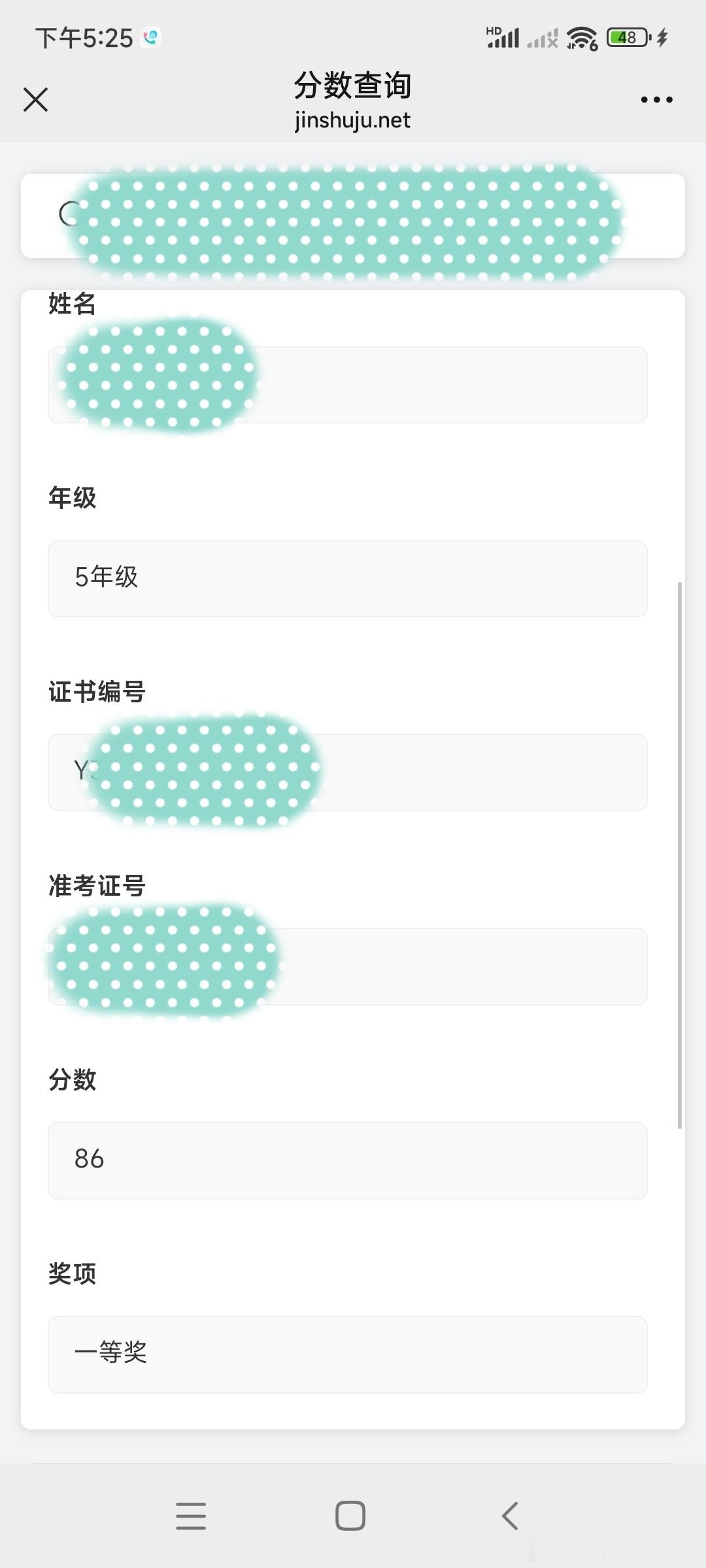The width and height of the screenshot is (706, 1568).
Task: Click the vertical scrollbar on right edge
Action: [x=680, y=855]
